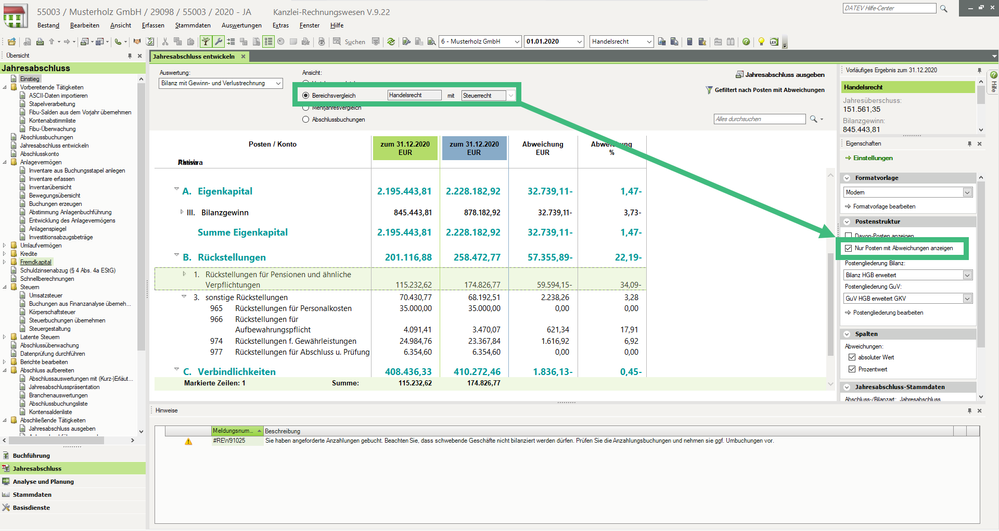Click the filter funnel icon for Abweichungen
This screenshot has height=531, width=999.
click(x=708, y=90)
